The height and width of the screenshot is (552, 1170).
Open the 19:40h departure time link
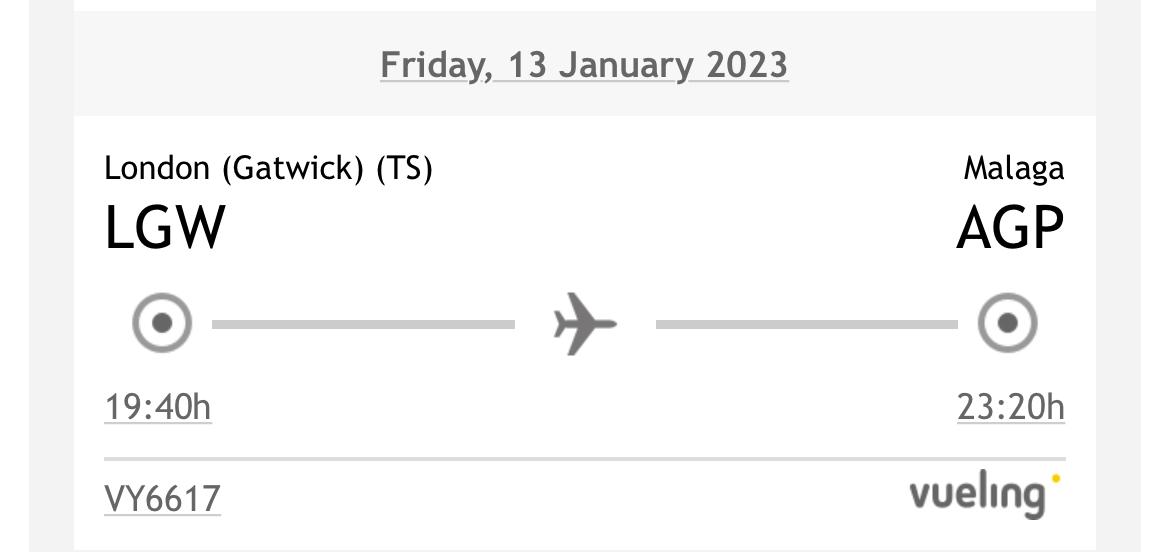coord(158,408)
